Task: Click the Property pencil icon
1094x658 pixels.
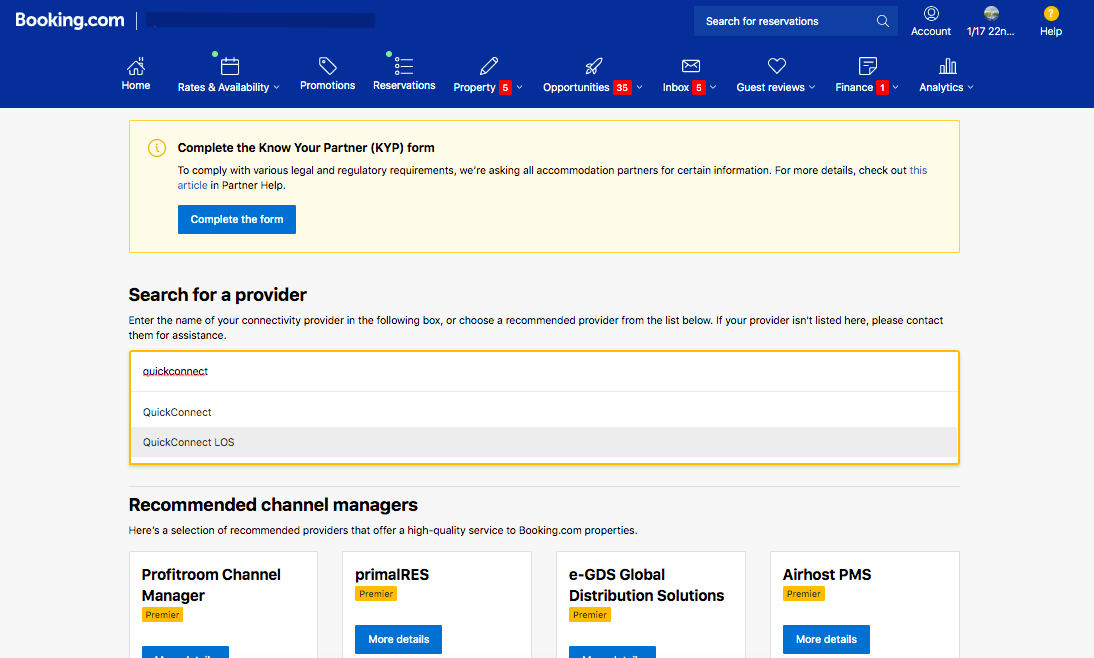Action: [x=488, y=66]
